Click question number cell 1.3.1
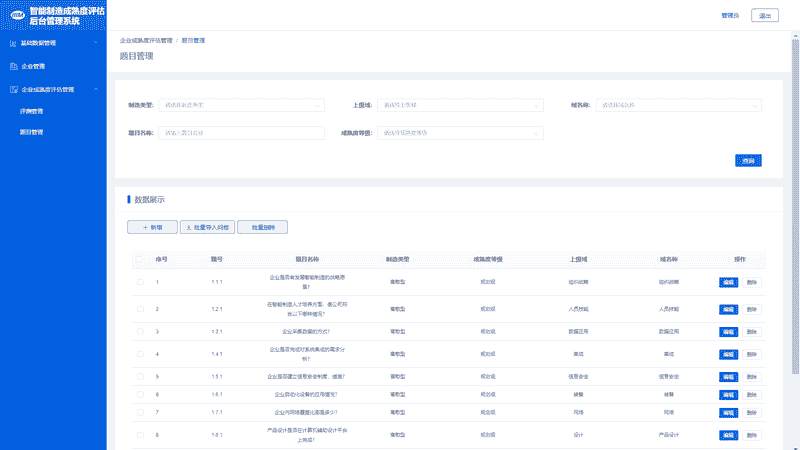 click(217, 332)
